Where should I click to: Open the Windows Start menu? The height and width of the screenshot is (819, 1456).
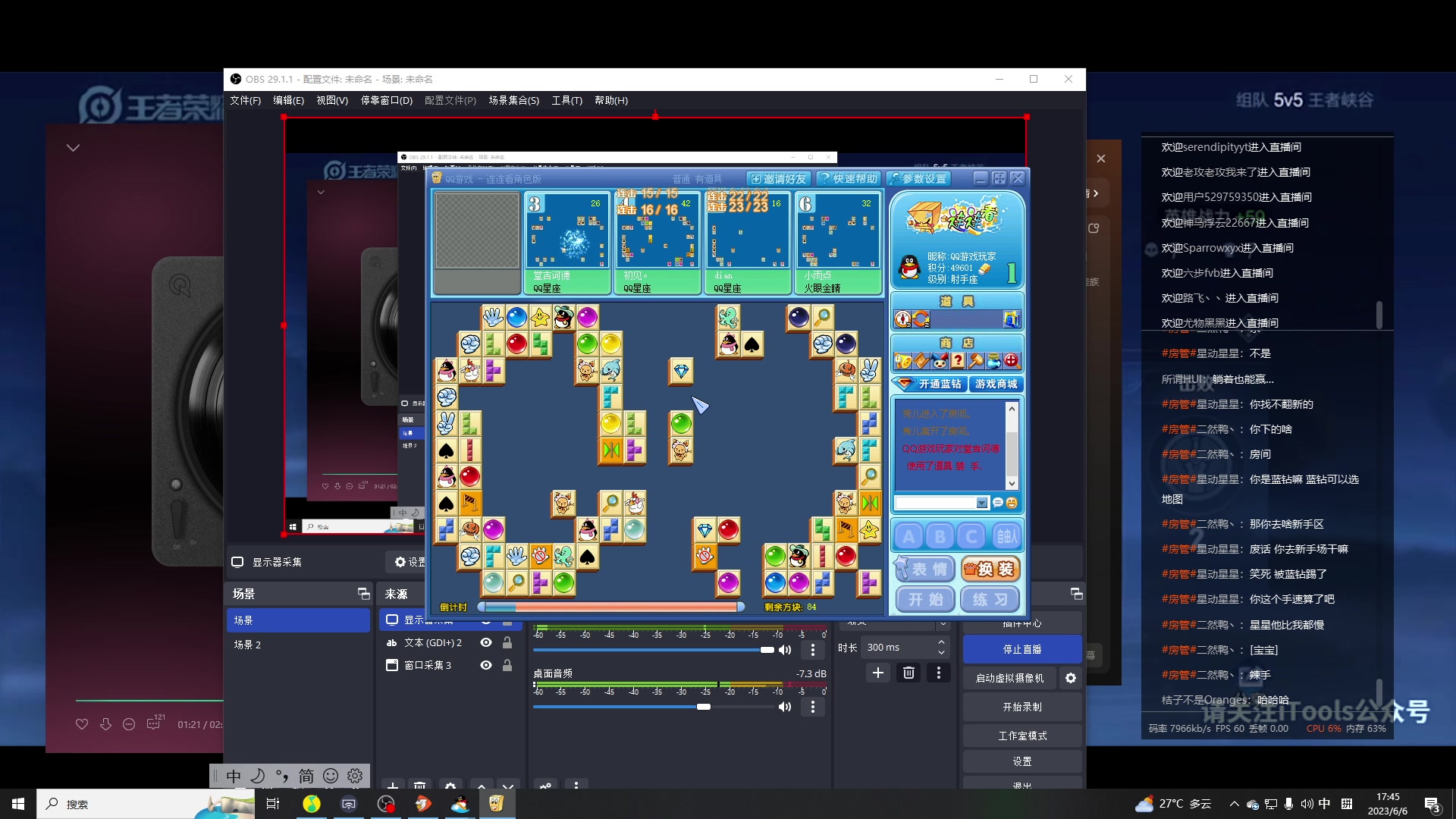tap(18, 804)
